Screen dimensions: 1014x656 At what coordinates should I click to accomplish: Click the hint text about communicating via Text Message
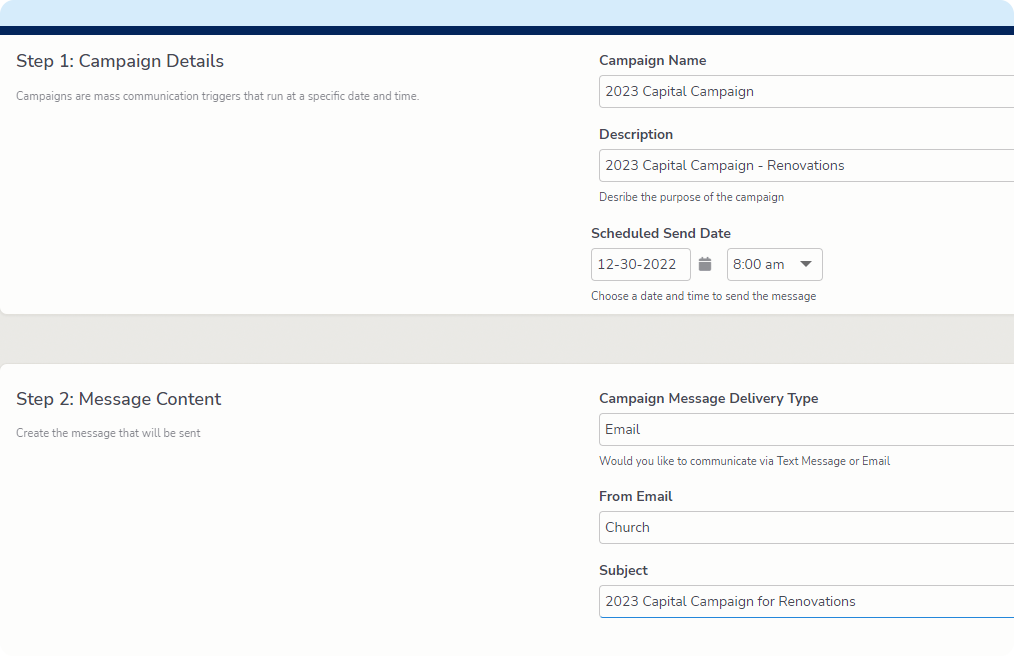(x=744, y=461)
